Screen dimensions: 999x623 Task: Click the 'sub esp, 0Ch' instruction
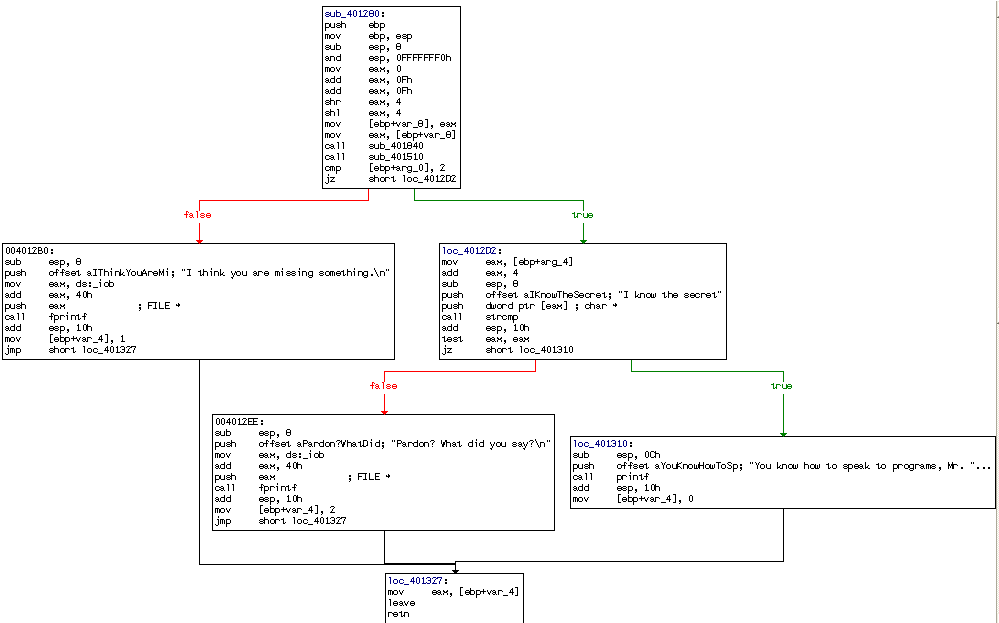tap(617, 455)
